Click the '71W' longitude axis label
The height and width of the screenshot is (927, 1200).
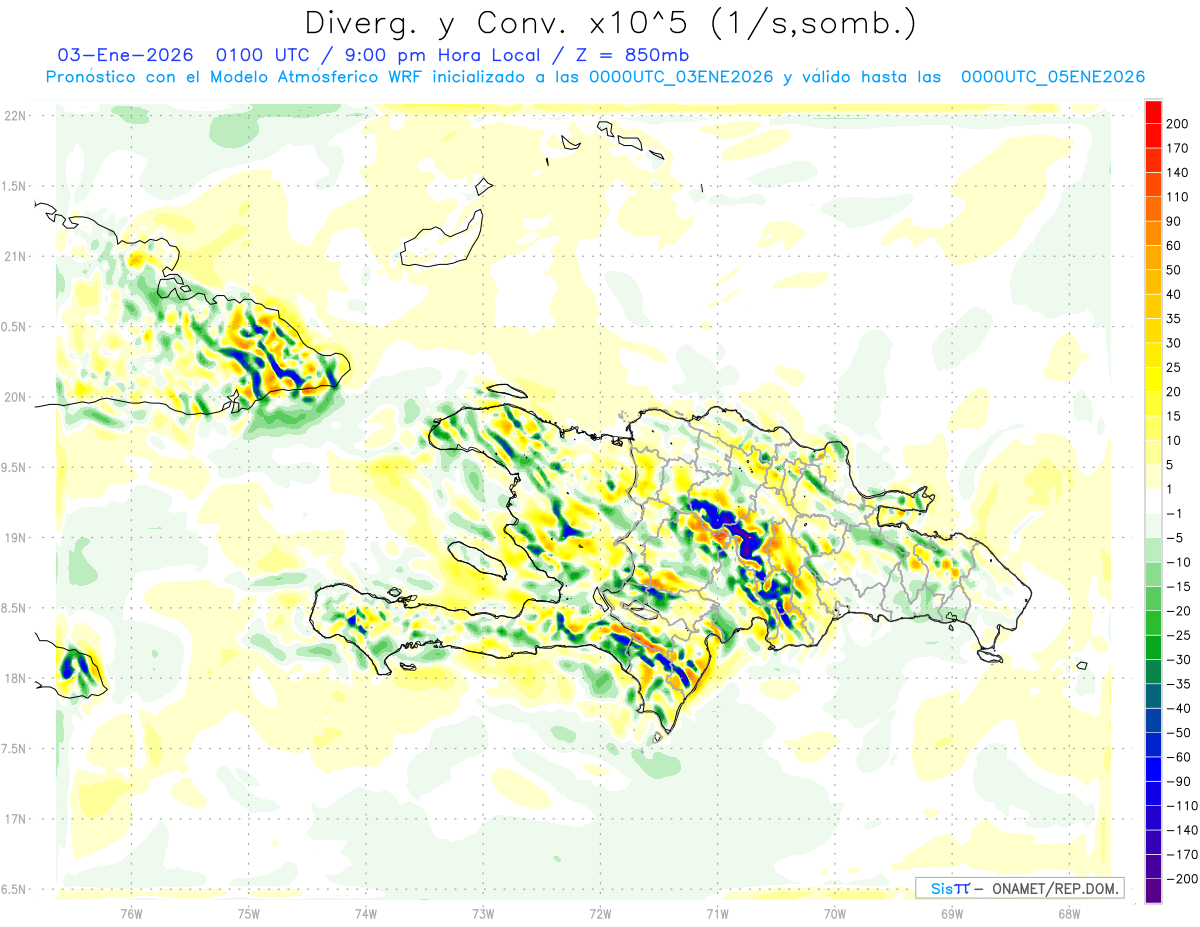[x=717, y=913]
